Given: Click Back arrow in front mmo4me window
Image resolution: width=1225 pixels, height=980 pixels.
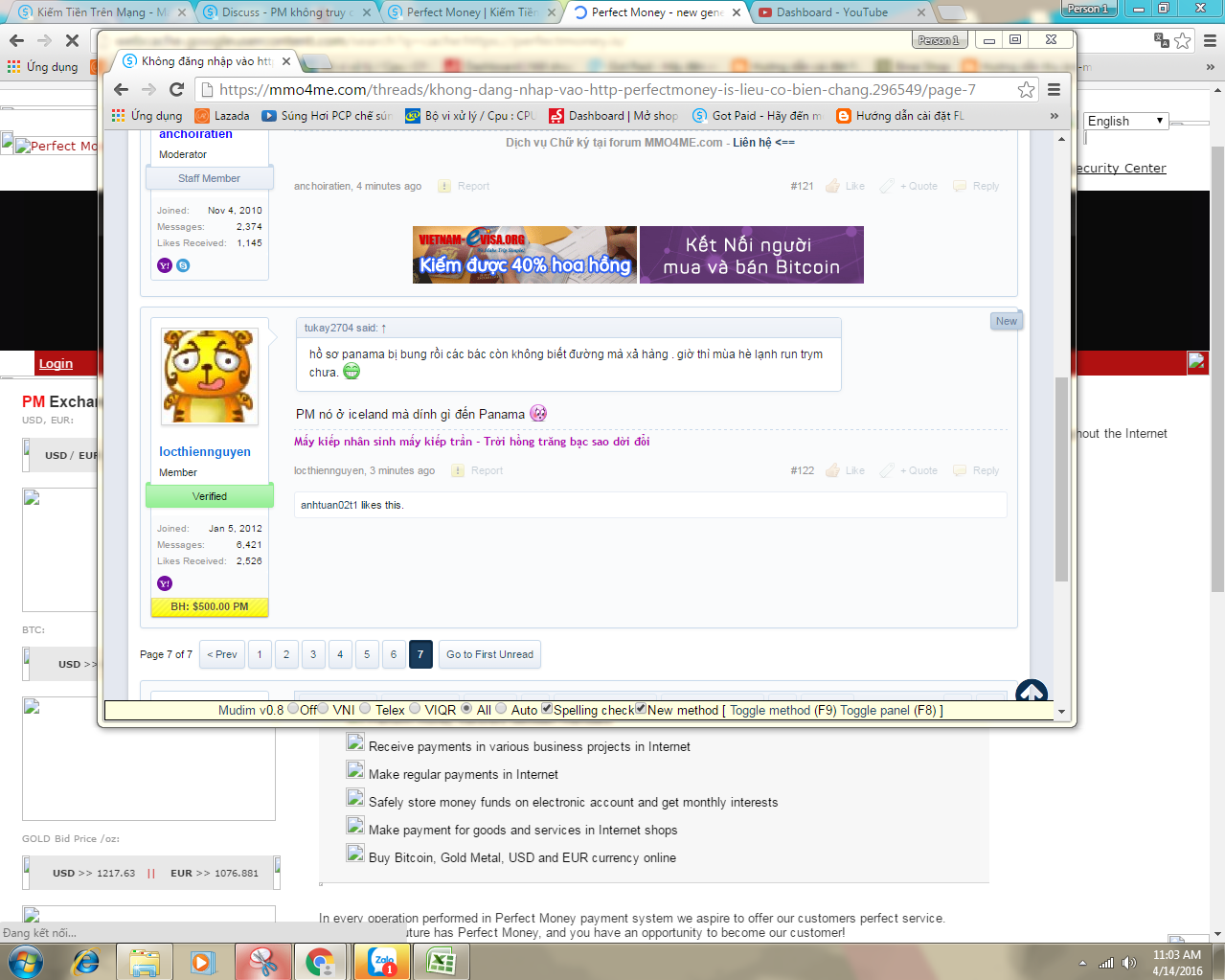Looking at the screenshot, I should (x=121, y=89).
